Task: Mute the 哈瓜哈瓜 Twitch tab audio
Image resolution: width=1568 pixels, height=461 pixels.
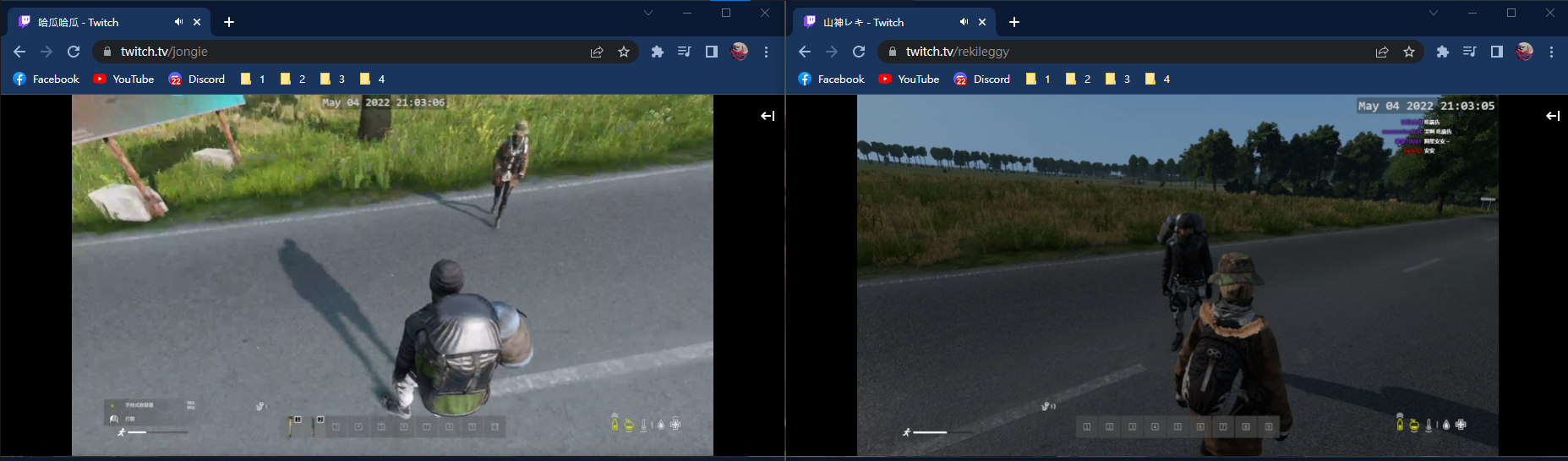Action: point(178,22)
